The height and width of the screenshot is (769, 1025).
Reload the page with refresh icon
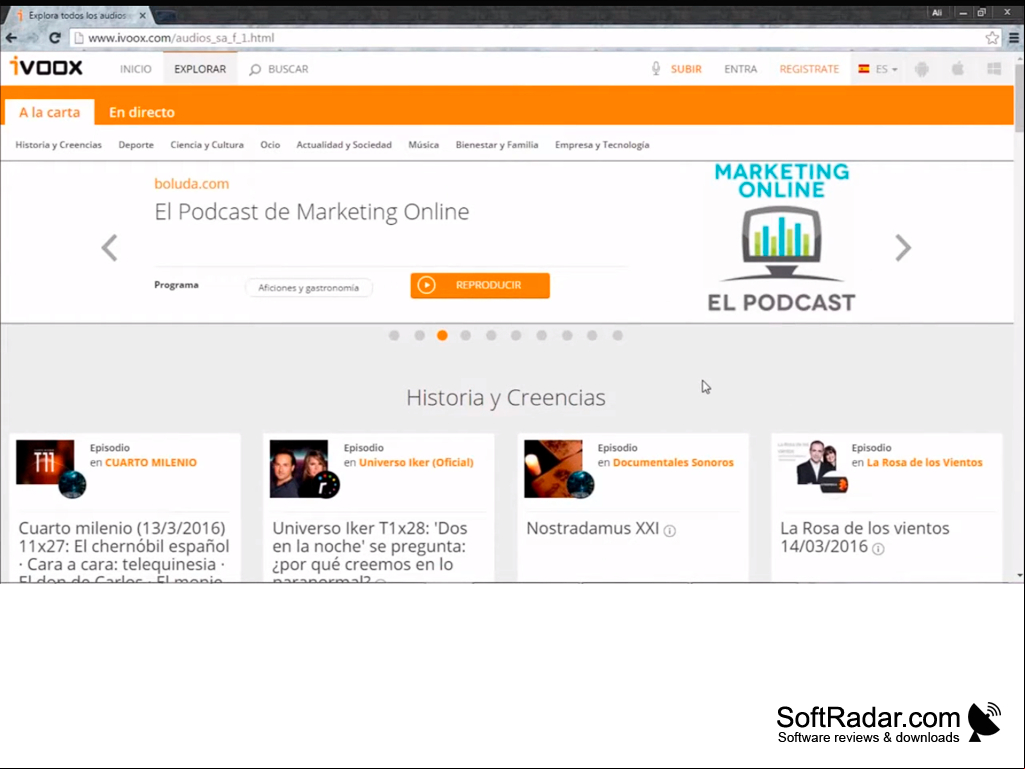(55, 38)
